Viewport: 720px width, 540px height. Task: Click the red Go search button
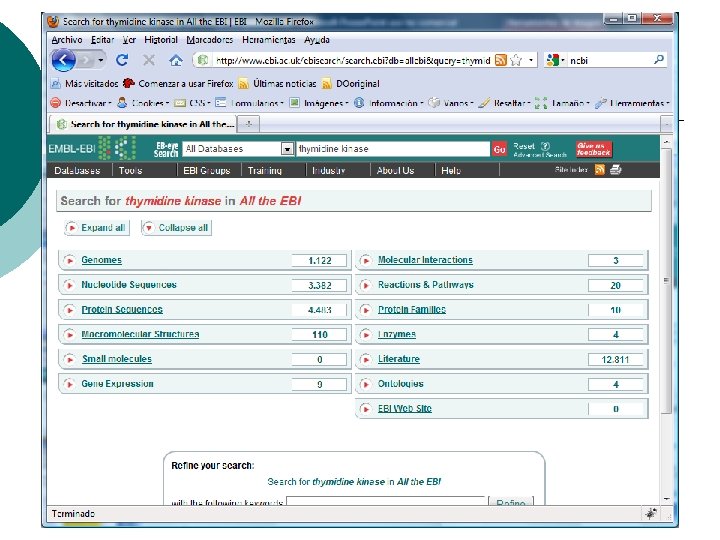[500, 149]
